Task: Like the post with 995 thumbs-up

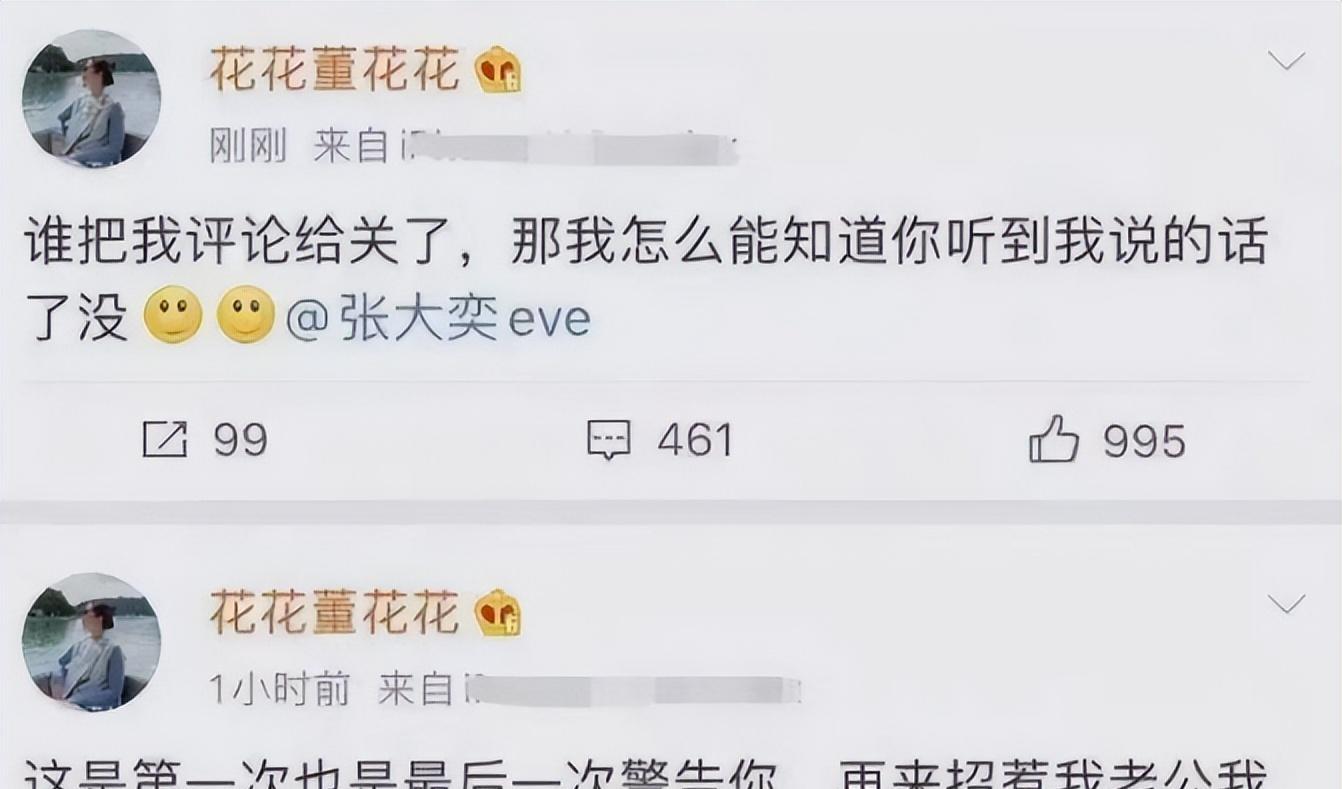Action: coord(1054,440)
